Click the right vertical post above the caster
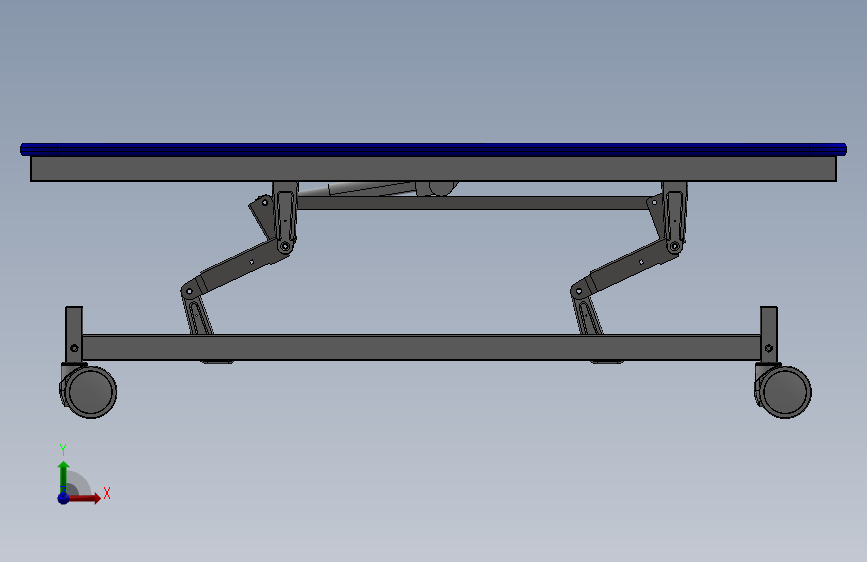 point(769,336)
